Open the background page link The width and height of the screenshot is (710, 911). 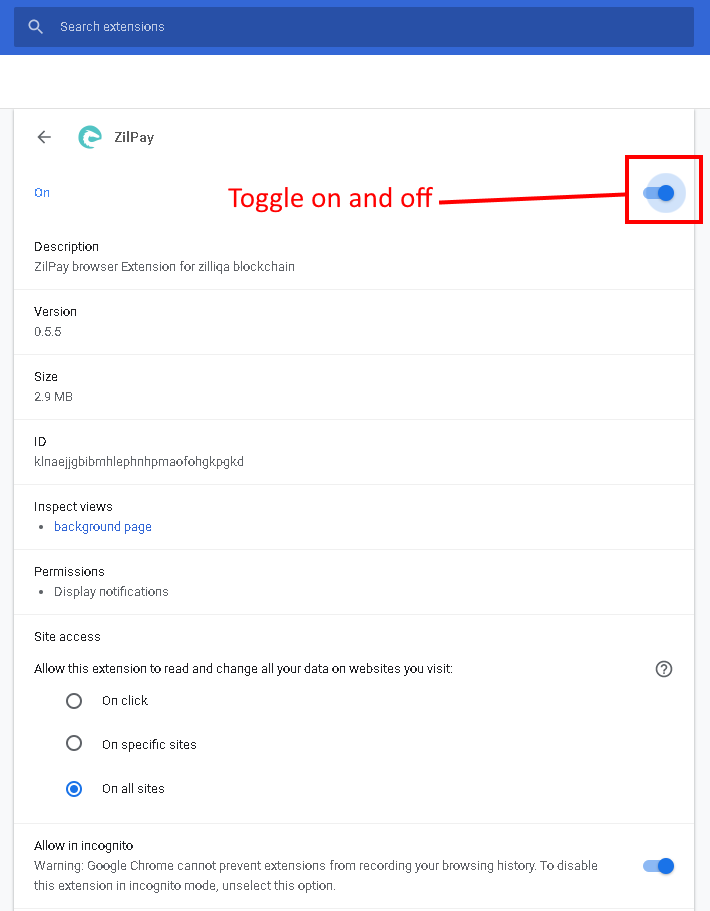tap(103, 526)
